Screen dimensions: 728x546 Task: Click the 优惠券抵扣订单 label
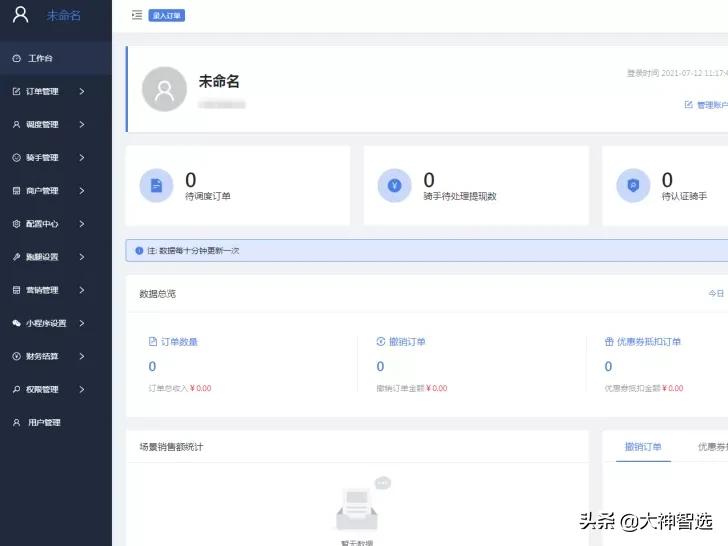point(649,342)
